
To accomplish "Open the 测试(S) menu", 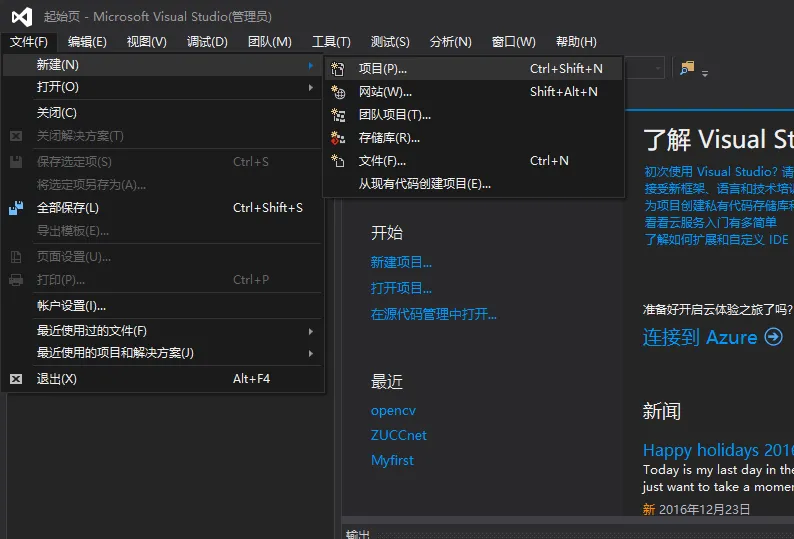I will [390, 42].
